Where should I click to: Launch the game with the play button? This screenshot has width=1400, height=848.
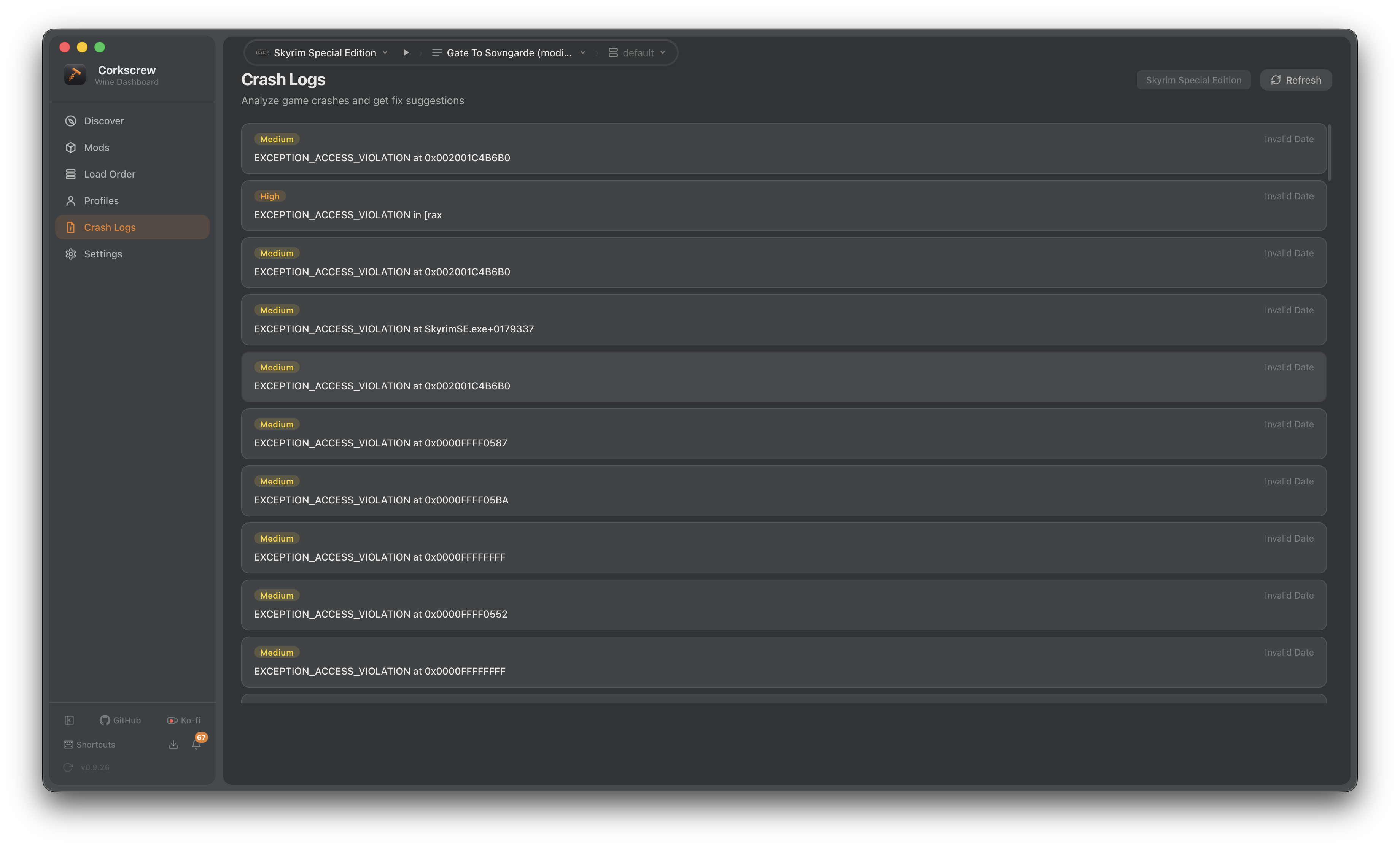406,52
